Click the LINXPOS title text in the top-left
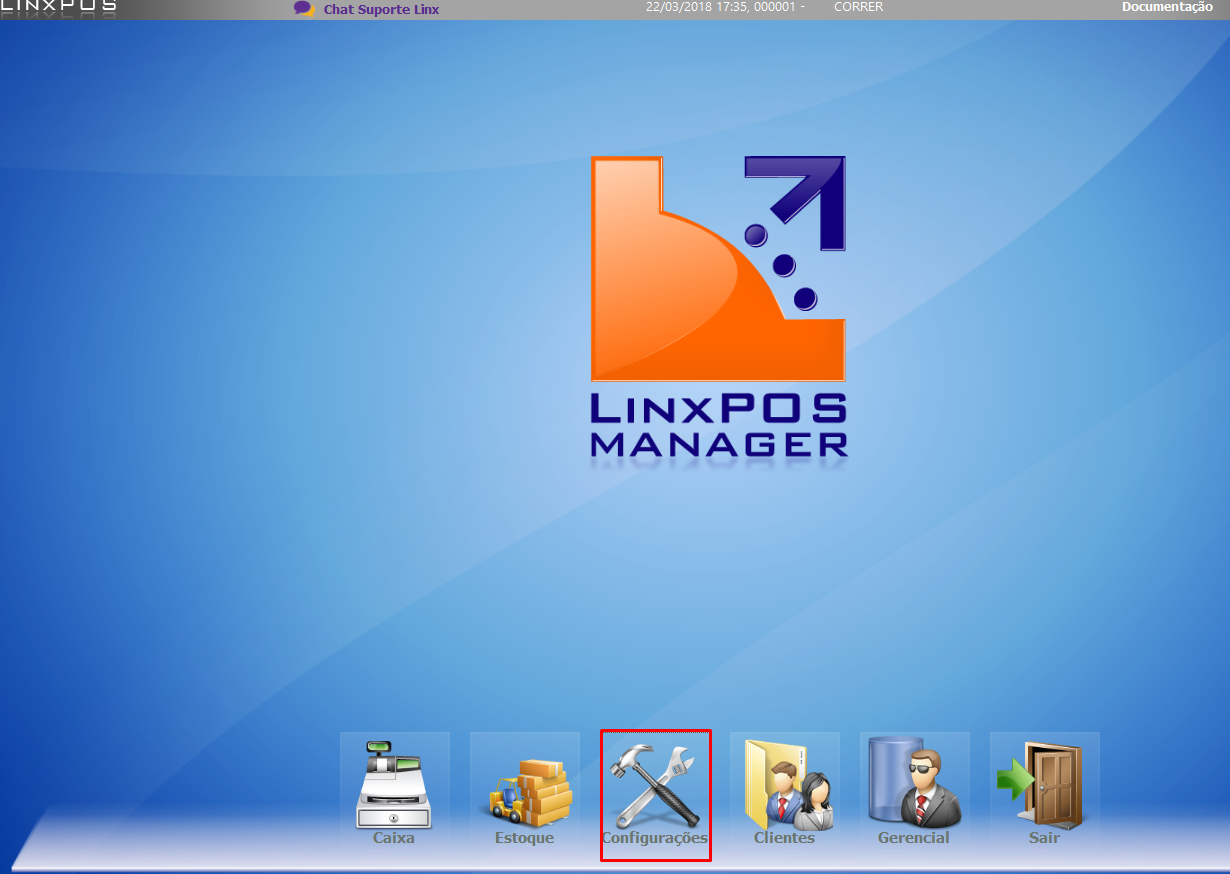Screen dimensions: 1230x874 click(58, 5)
